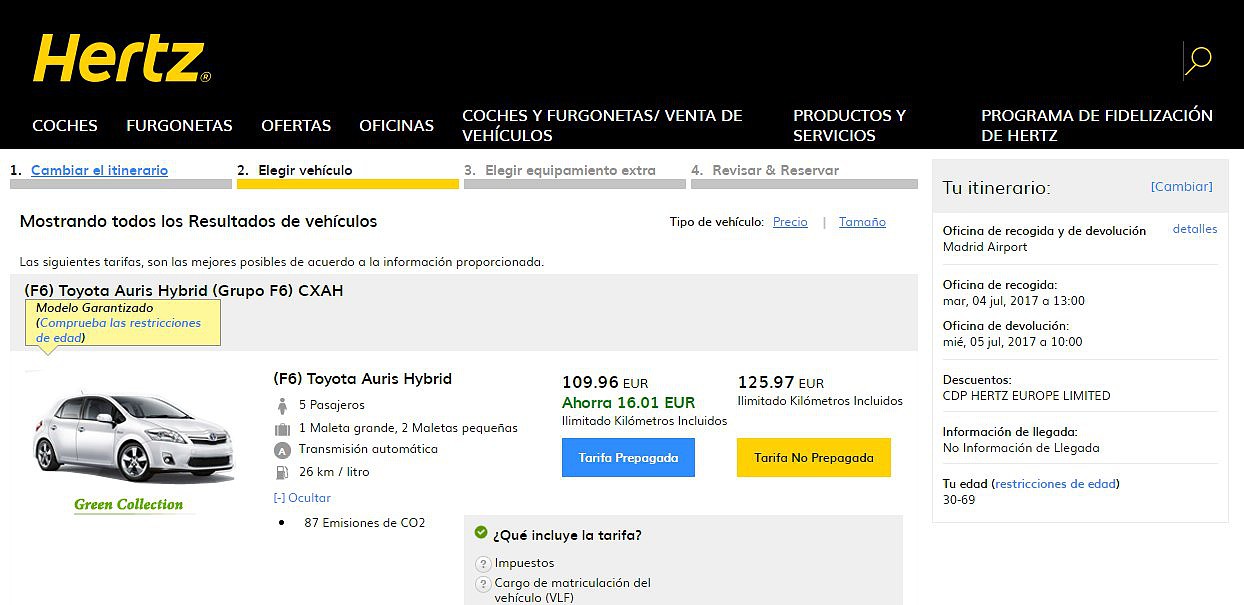
Task: Sort vehicles by Precio
Action: (790, 222)
